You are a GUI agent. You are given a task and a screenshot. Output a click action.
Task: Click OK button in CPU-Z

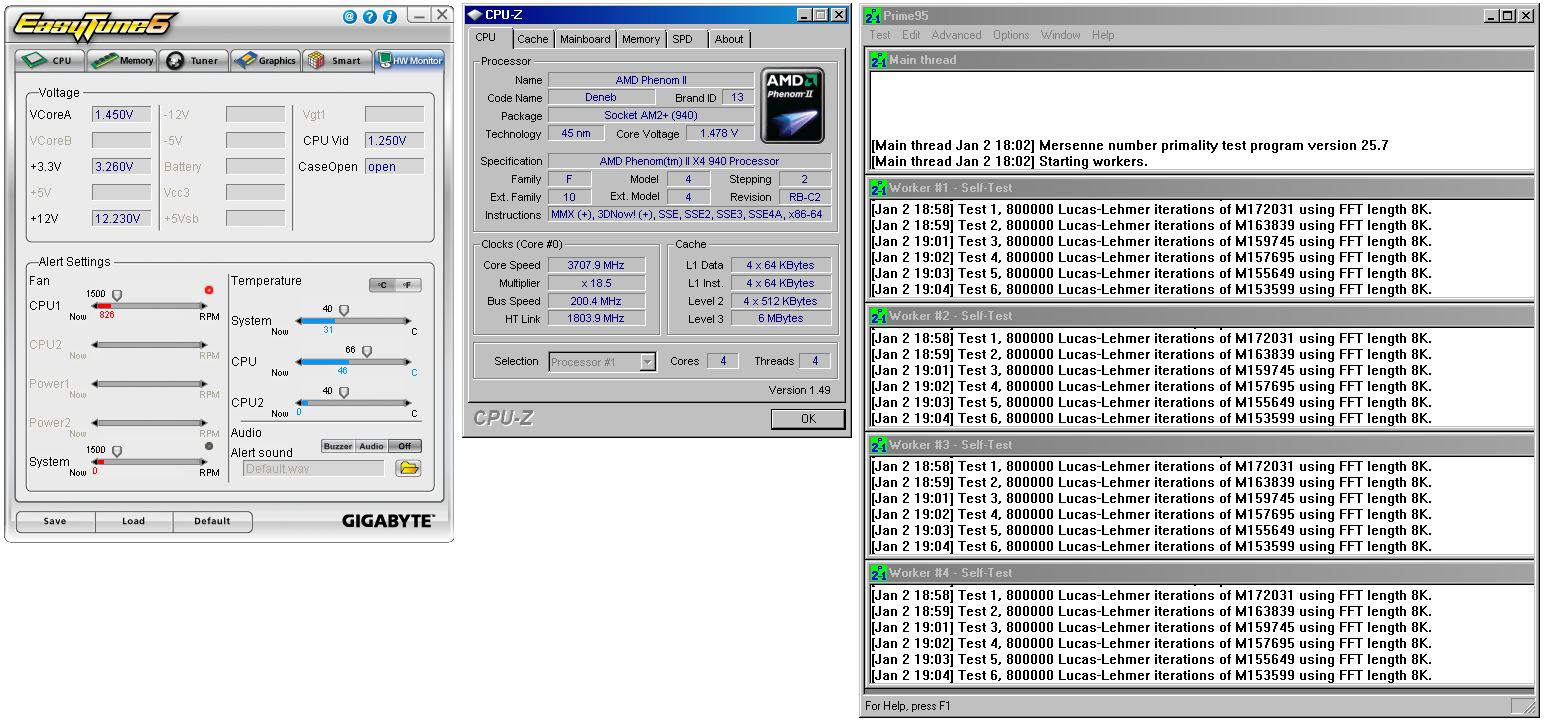click(x=808, y=419)
